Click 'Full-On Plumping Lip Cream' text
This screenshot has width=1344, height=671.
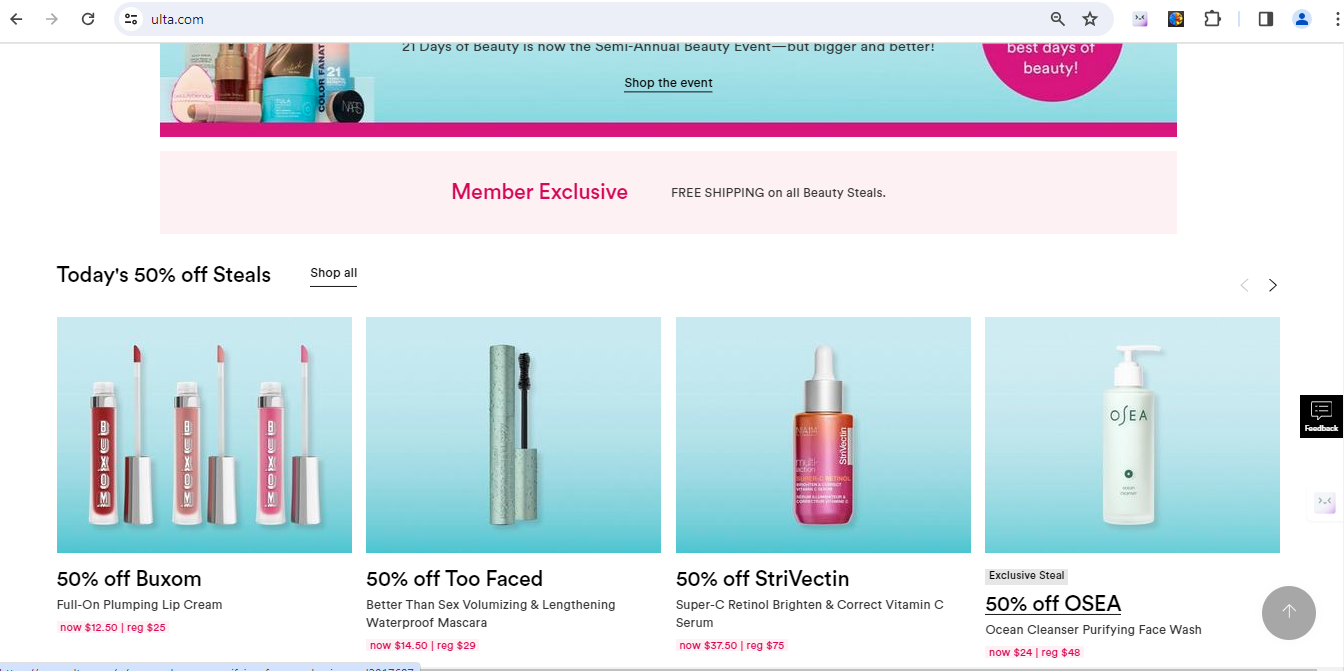(x=140, y=605)
